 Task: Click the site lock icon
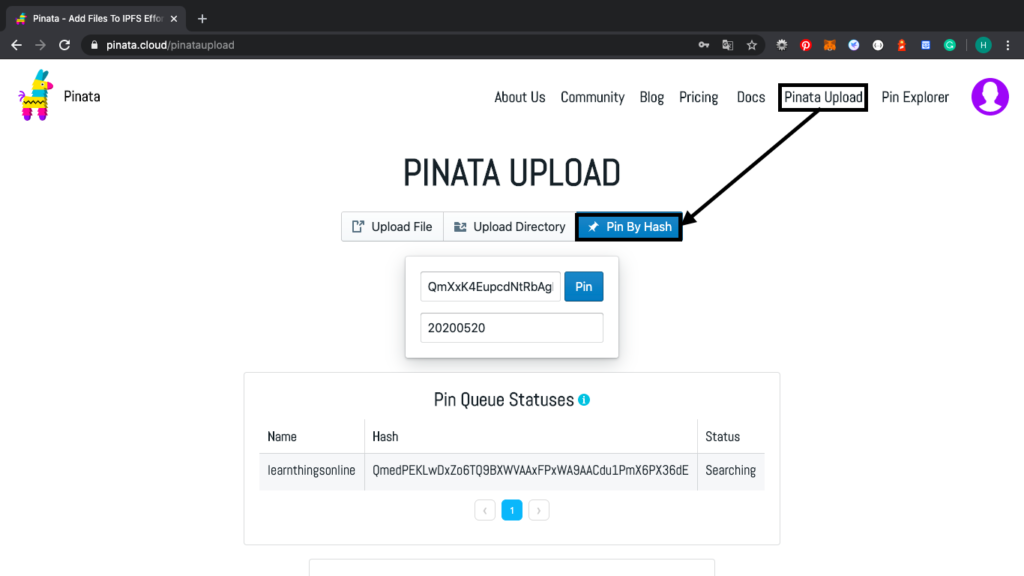pos(94,45)
